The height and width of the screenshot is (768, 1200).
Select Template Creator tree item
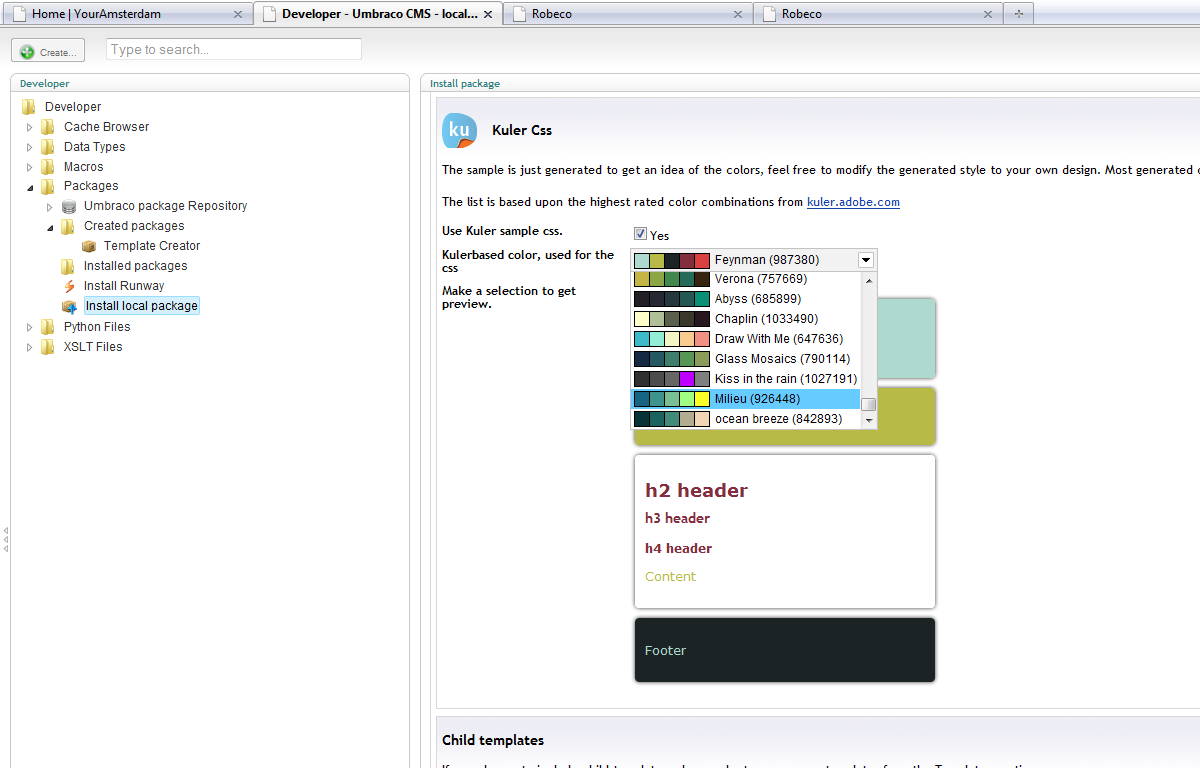[x=152, y=246]
